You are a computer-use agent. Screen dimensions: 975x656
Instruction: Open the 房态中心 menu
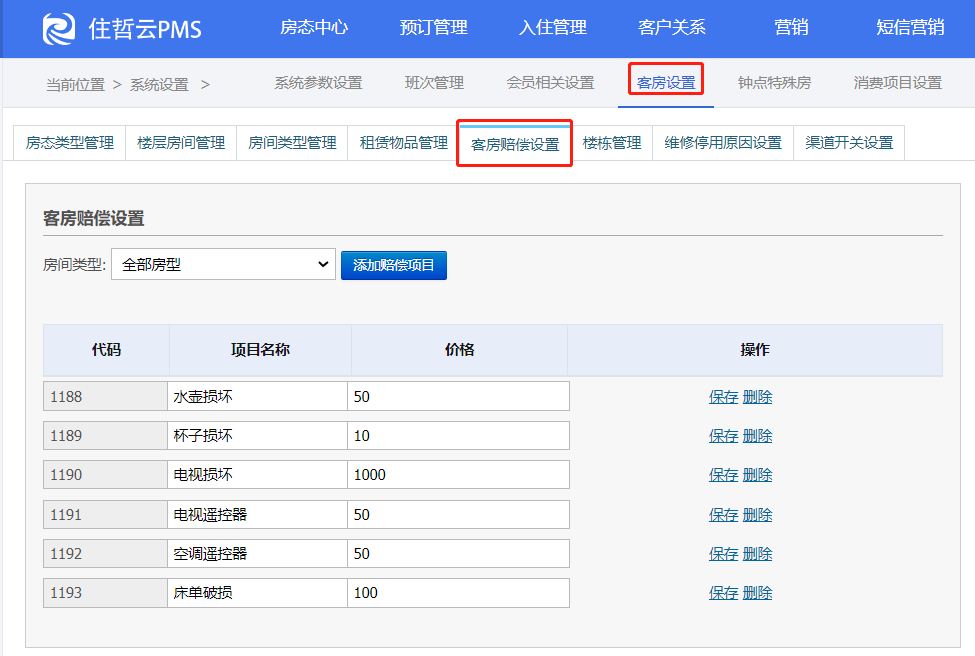tap(314, 27)
